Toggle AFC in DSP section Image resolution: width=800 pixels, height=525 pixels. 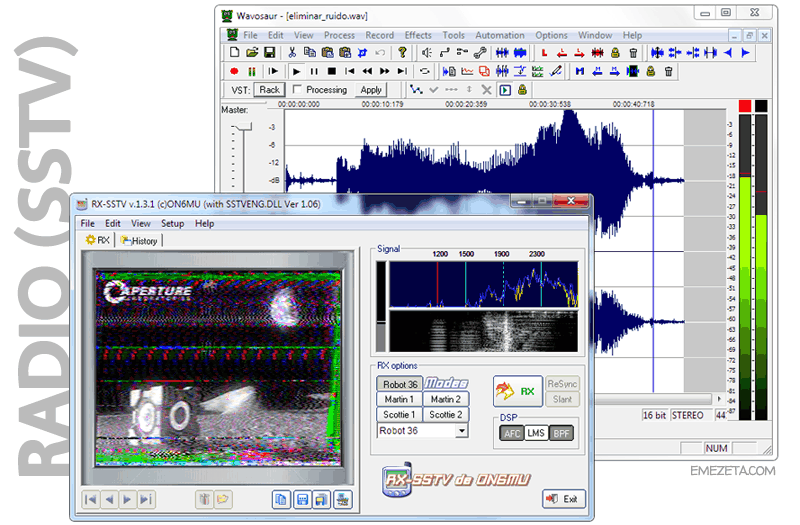(512, 434)
